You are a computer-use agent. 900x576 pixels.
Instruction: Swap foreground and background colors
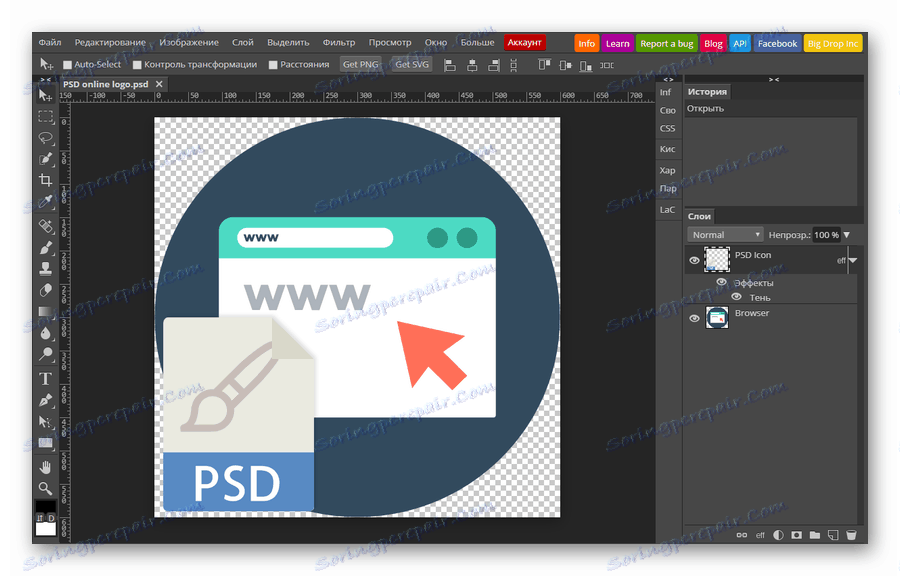[x=40, y=518]
